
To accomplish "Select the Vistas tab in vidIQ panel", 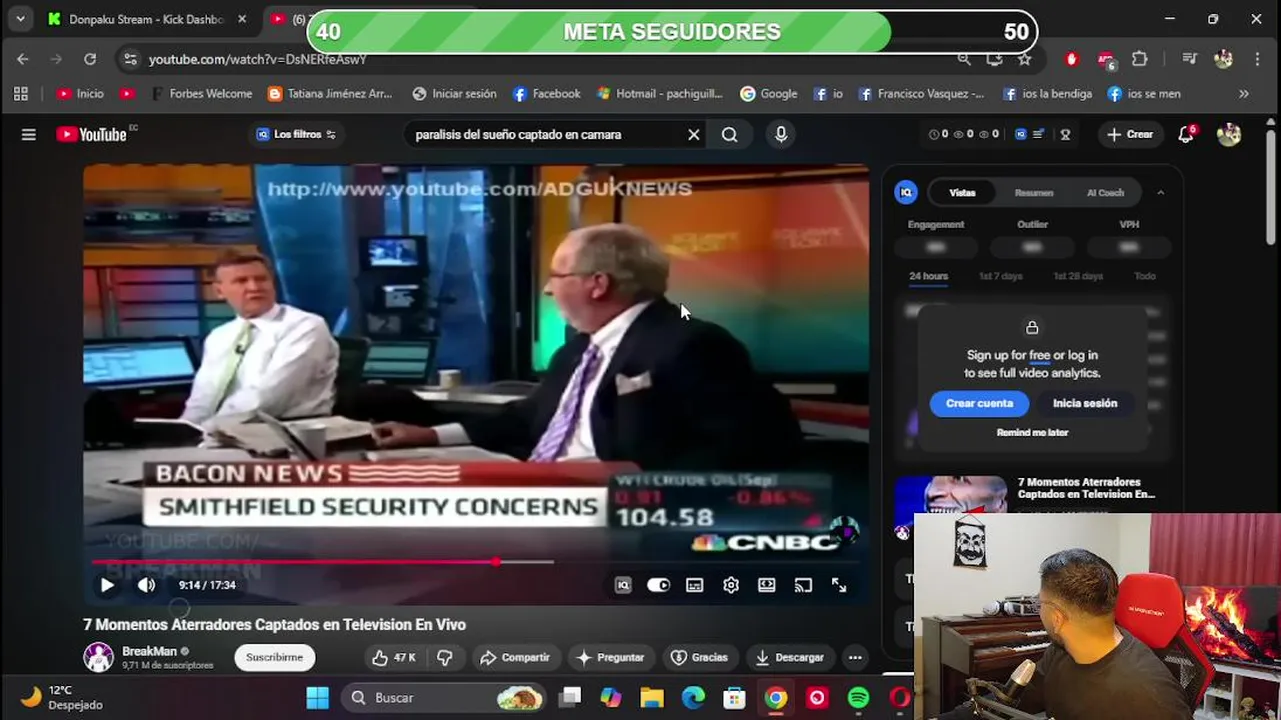I will pyautogui.click(x=962, y=192).
